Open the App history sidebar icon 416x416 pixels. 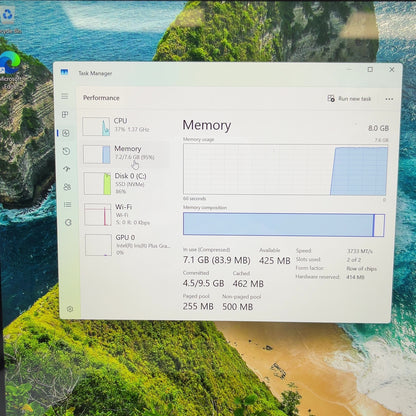(66, 151)
